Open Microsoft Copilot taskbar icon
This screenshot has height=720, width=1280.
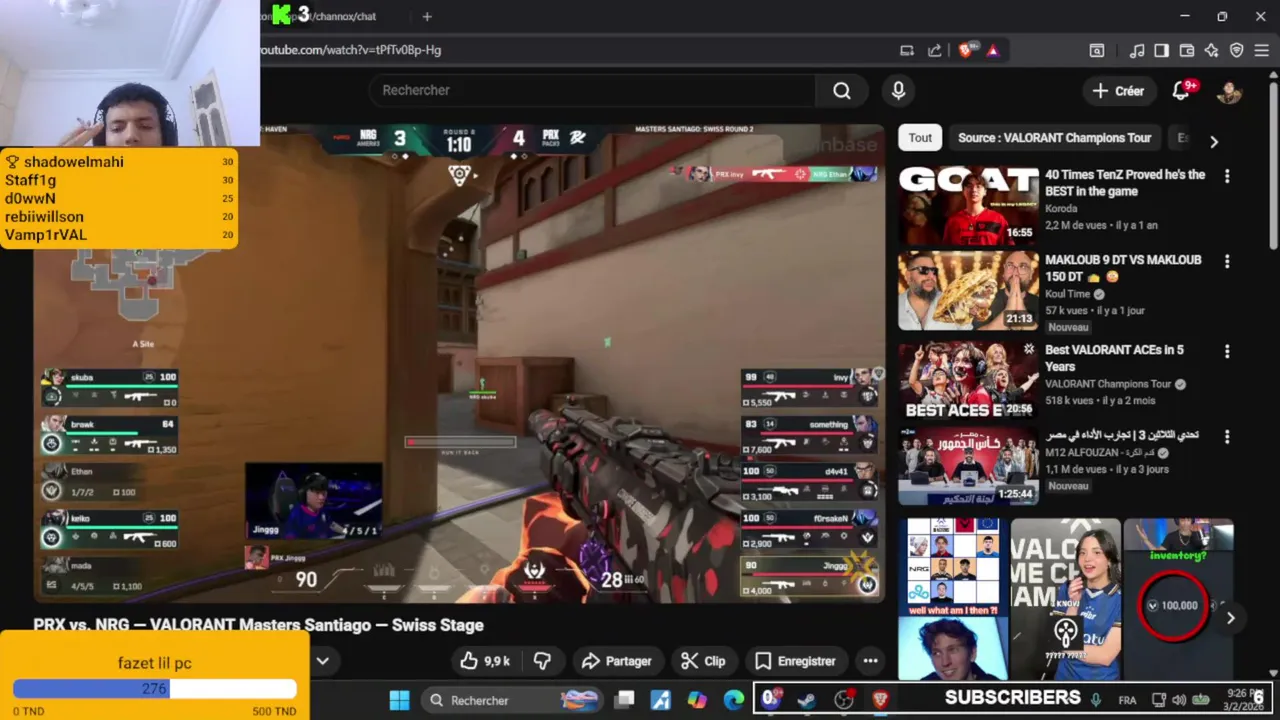point(697,700)
